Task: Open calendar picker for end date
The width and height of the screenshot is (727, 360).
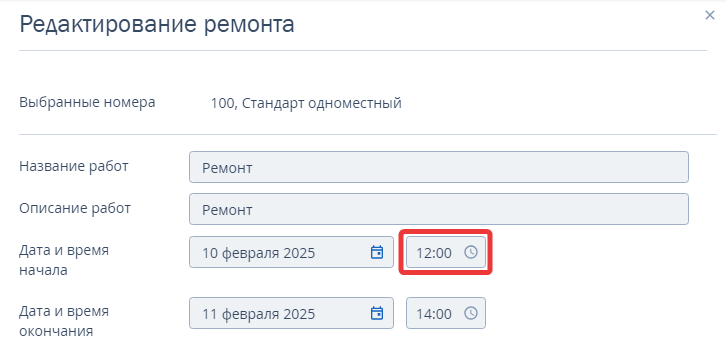Action: (x=377, y=313)
